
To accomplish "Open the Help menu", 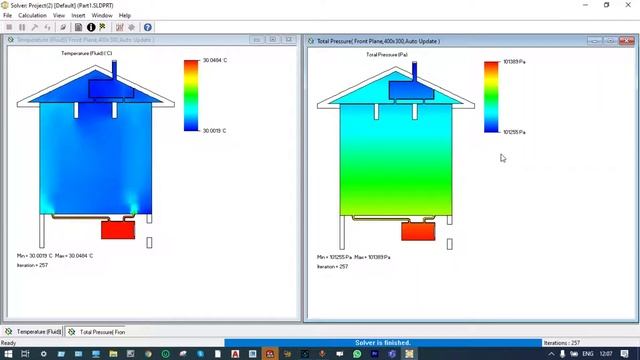I will click(124, 16).
